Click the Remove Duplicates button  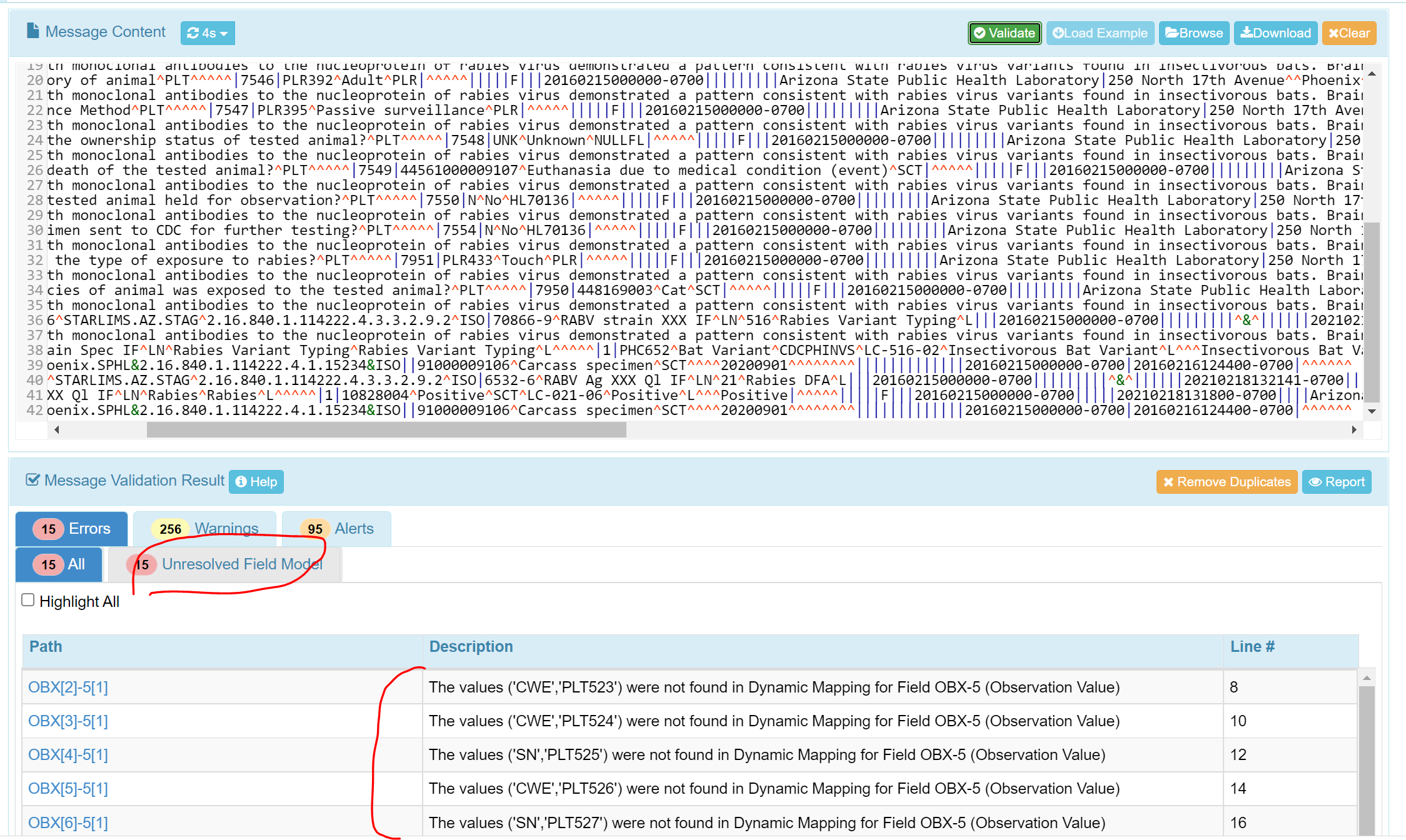1227,481
